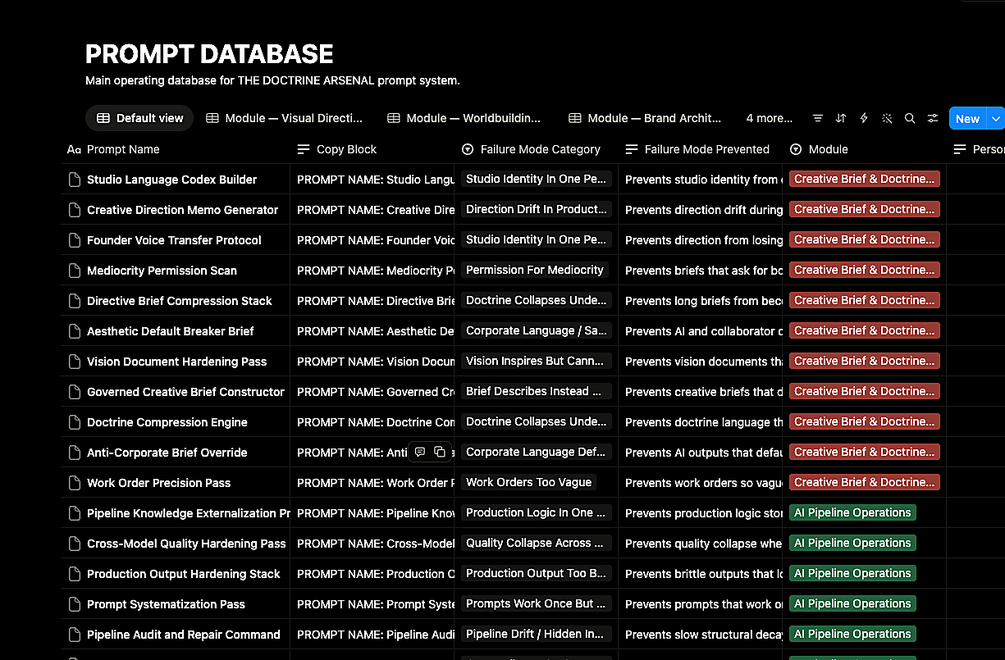Switch to Module — Visual Direction view tab
1005x660 pixels.
click(x=284, y=118)
